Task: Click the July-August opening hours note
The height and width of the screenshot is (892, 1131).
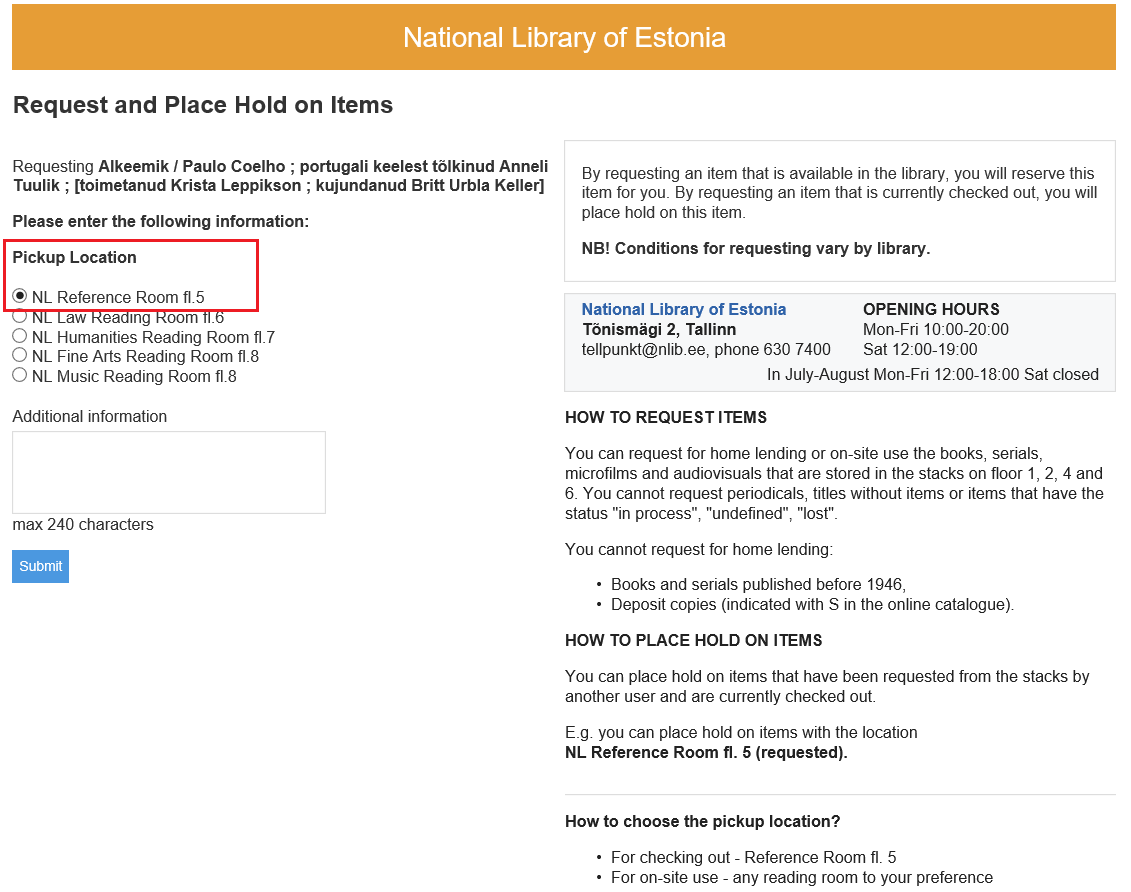Action: click(x=933, y=375)
